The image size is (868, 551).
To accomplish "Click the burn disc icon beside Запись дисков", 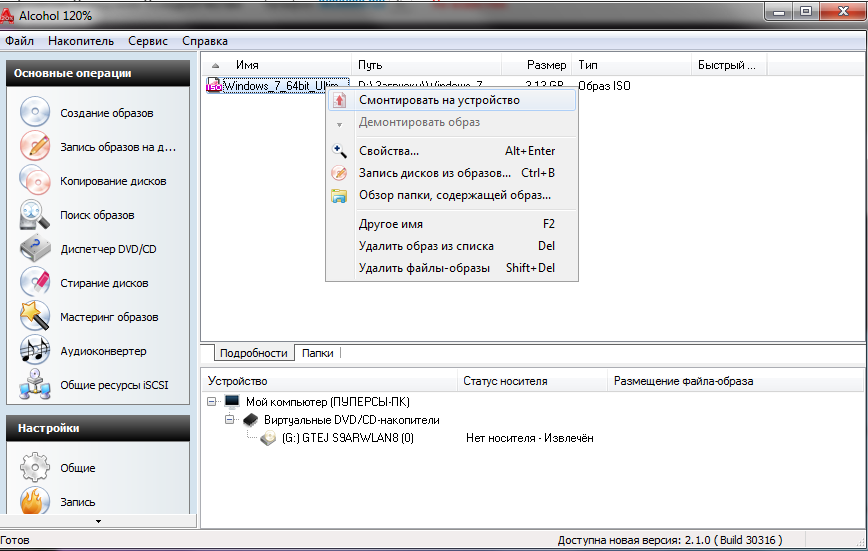I will click(339, 173).
